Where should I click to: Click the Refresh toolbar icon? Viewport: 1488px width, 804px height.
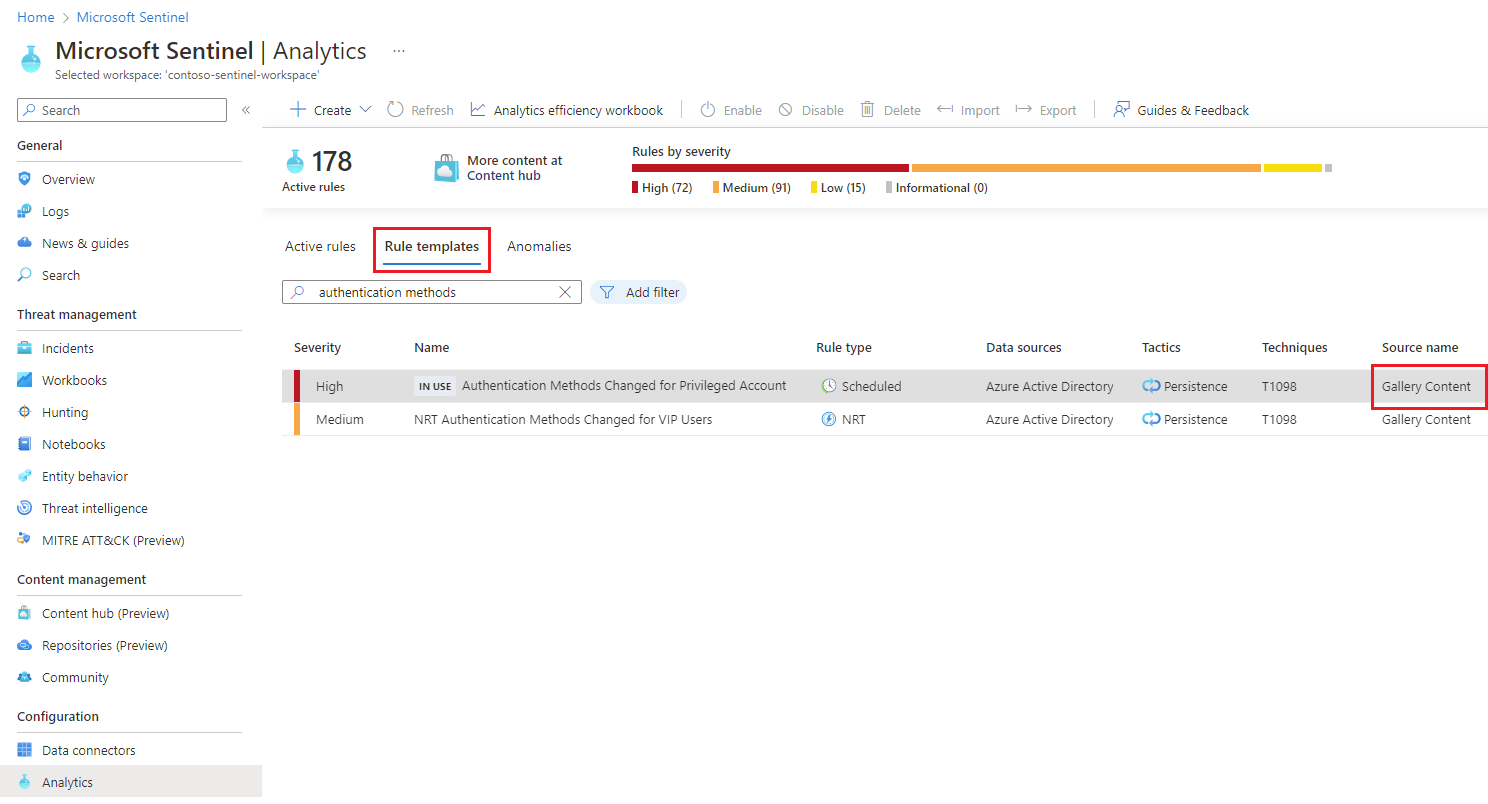pos(396,109)
